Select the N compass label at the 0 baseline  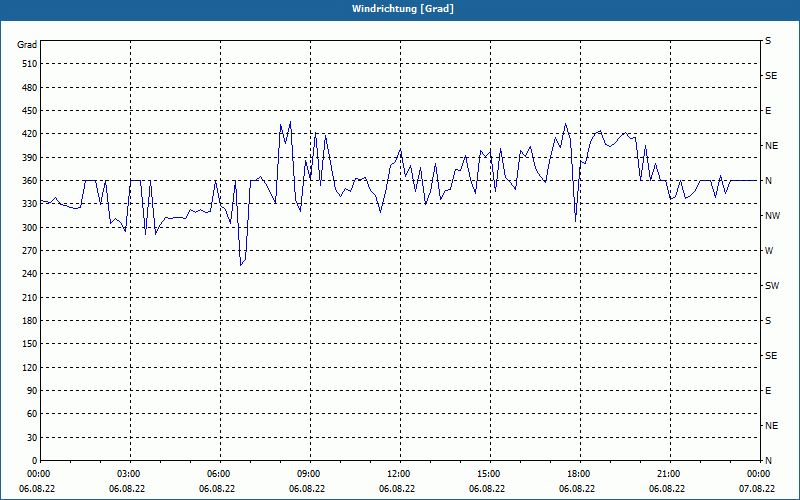pyautogui.click(x=768, y=461)
